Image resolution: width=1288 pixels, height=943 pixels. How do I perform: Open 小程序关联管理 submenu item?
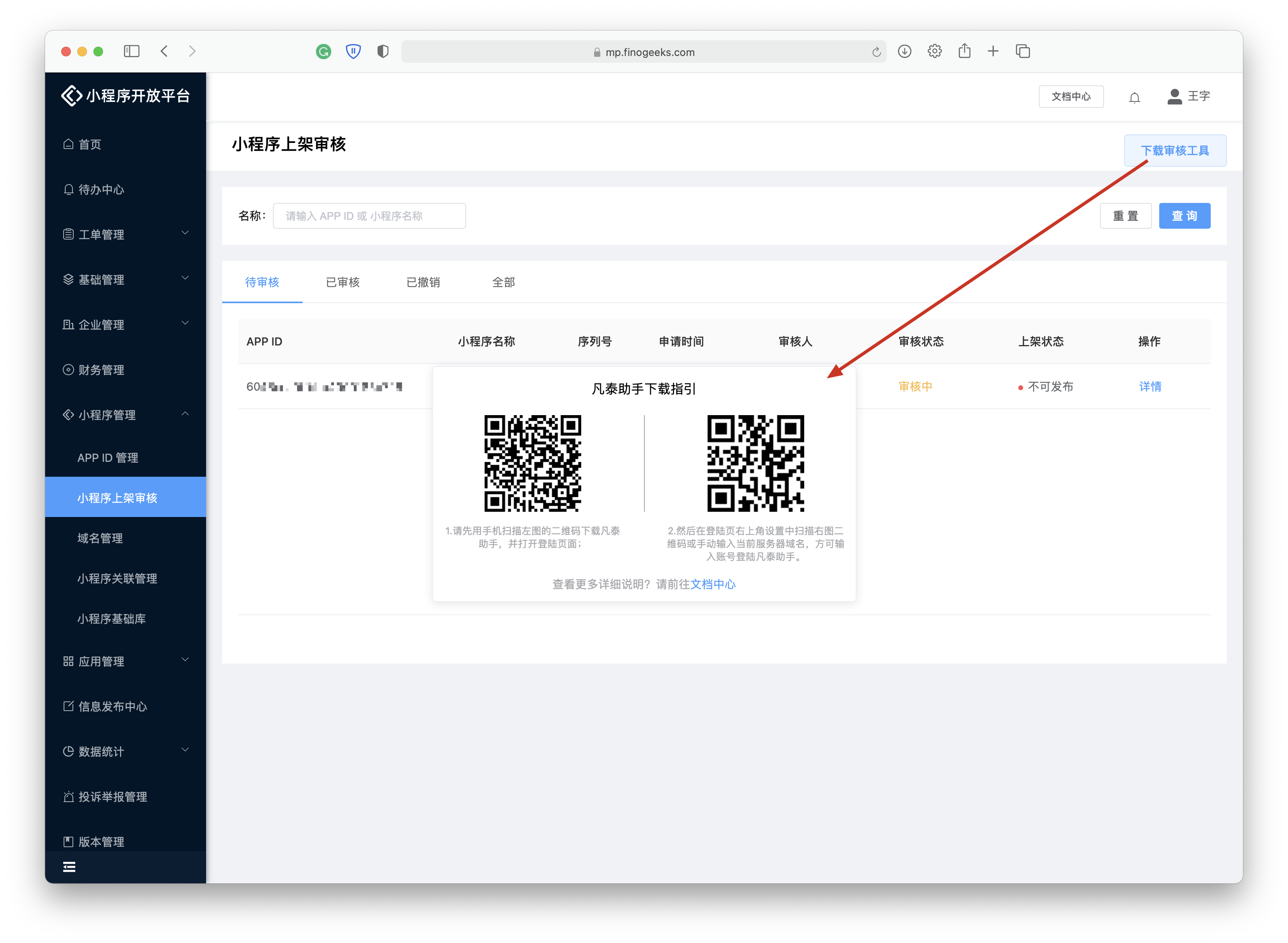point(126,578)
